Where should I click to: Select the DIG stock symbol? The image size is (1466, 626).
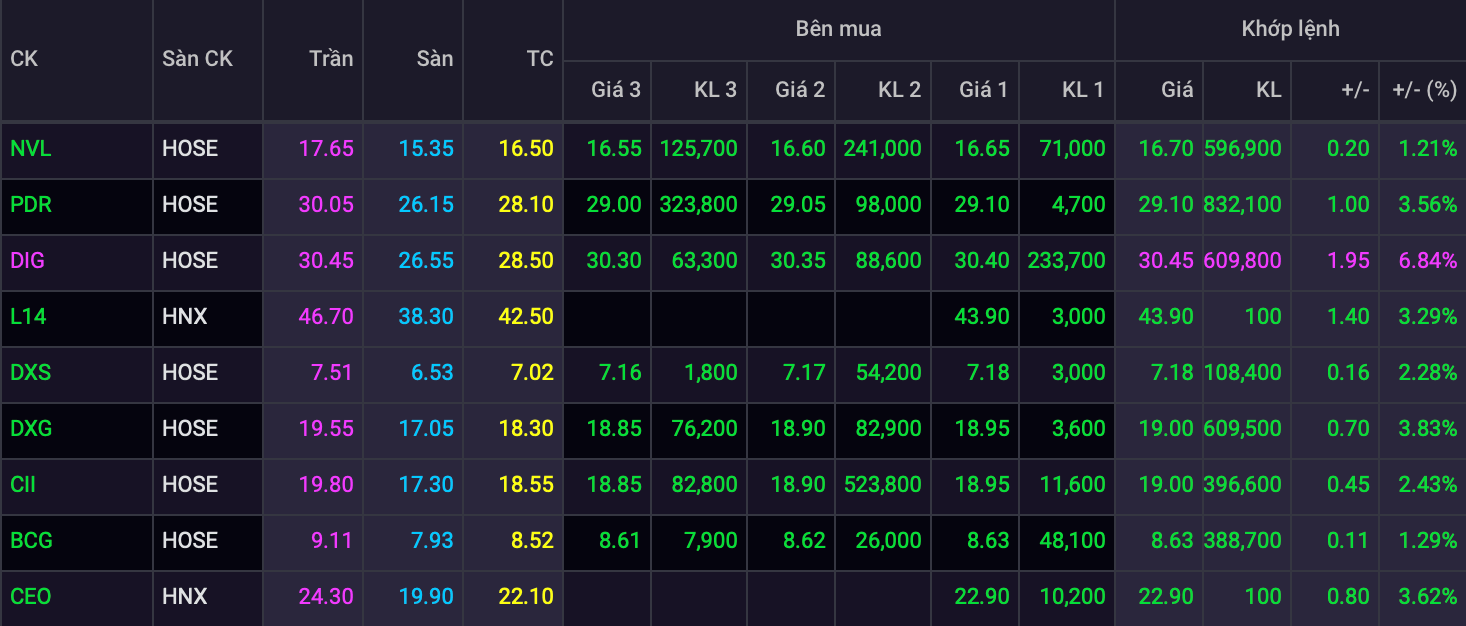(28, 261)
